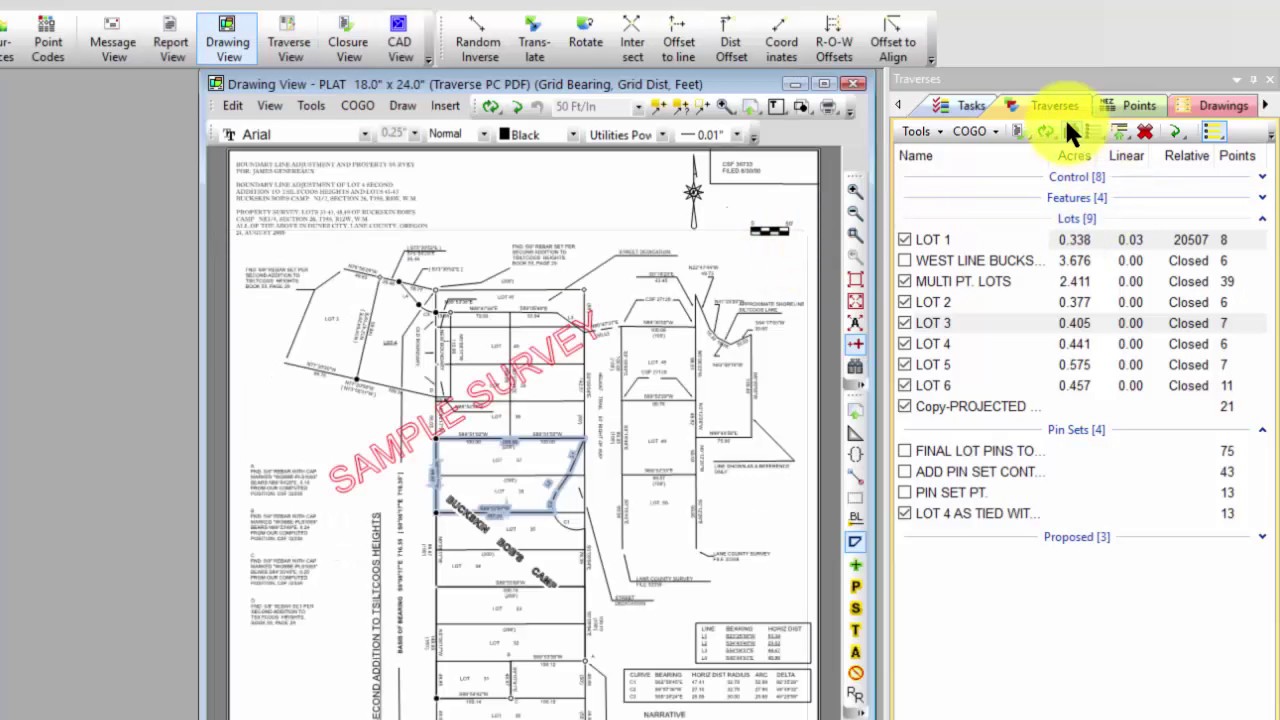Open the Message View
Screen dimensions: 1280x720
coord(113,39)
